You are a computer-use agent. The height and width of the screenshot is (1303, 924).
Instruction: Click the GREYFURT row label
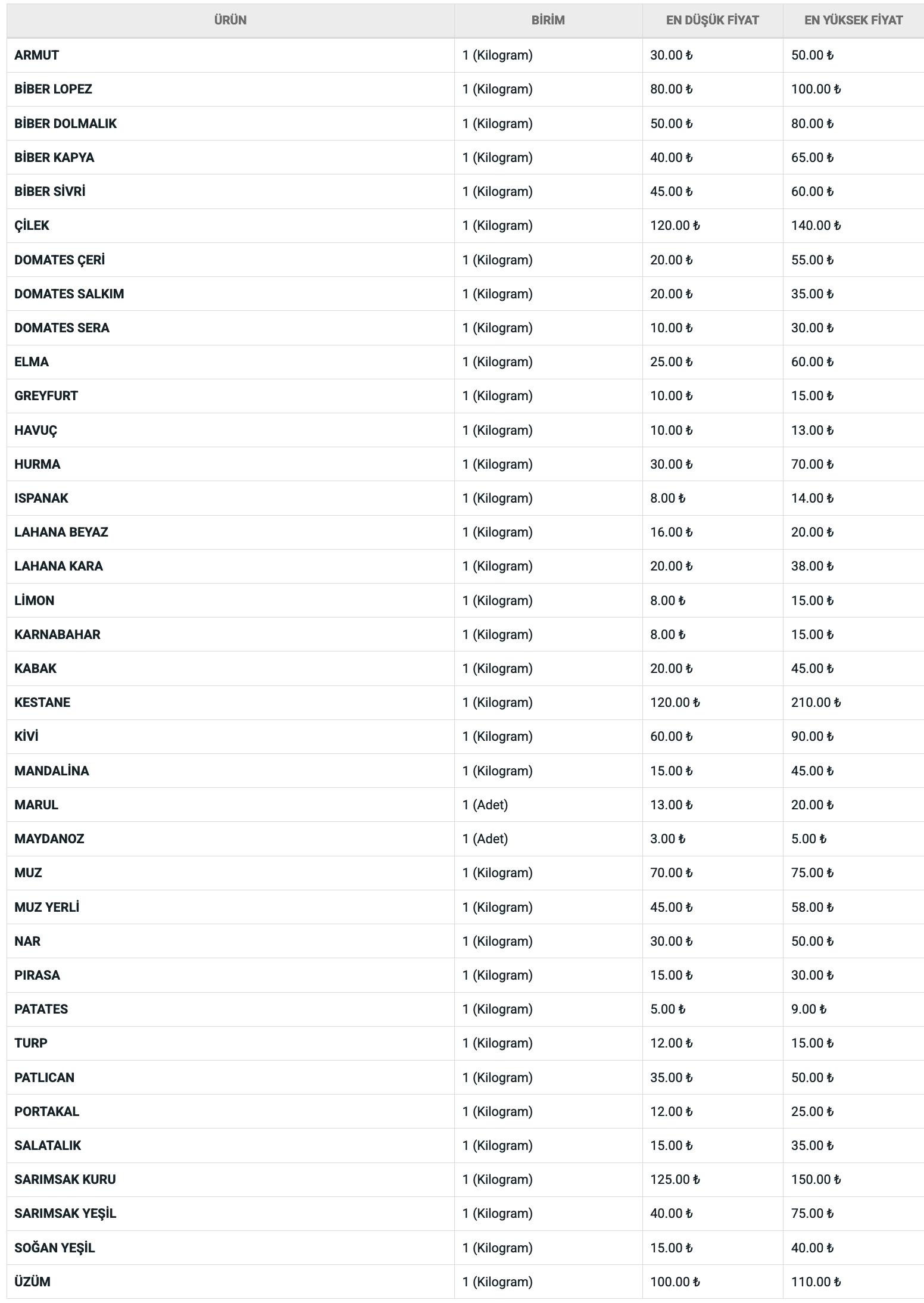click(46, 396)
